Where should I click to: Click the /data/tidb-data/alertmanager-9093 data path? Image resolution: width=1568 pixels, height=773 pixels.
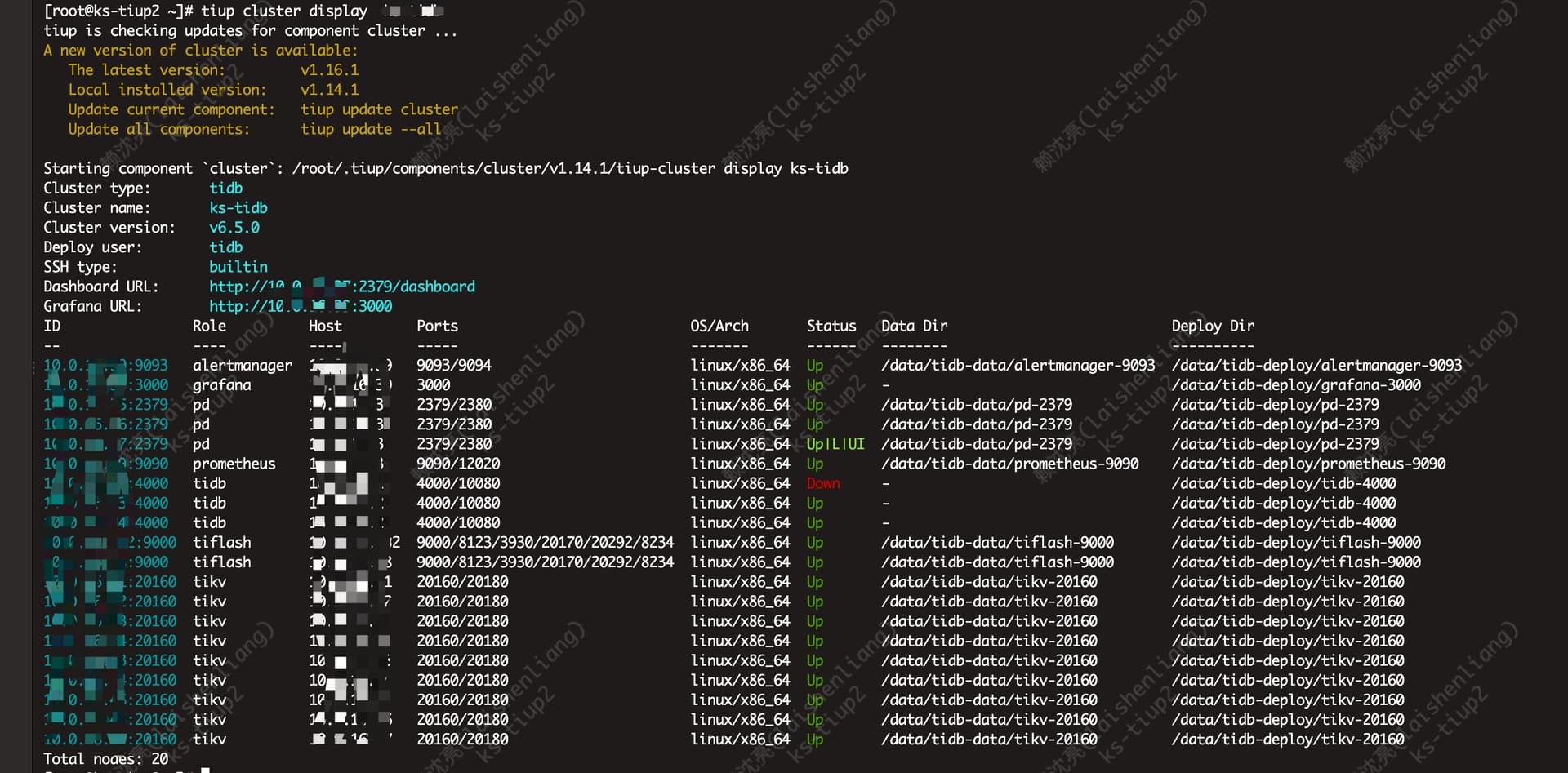tap(1018, 365)
